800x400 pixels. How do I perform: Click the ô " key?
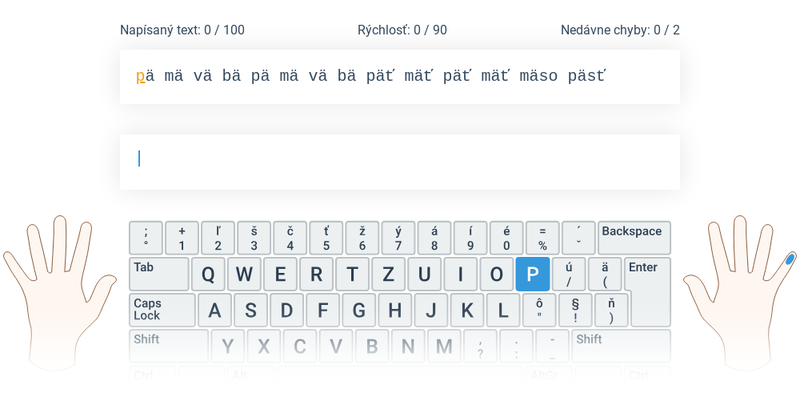539,310
